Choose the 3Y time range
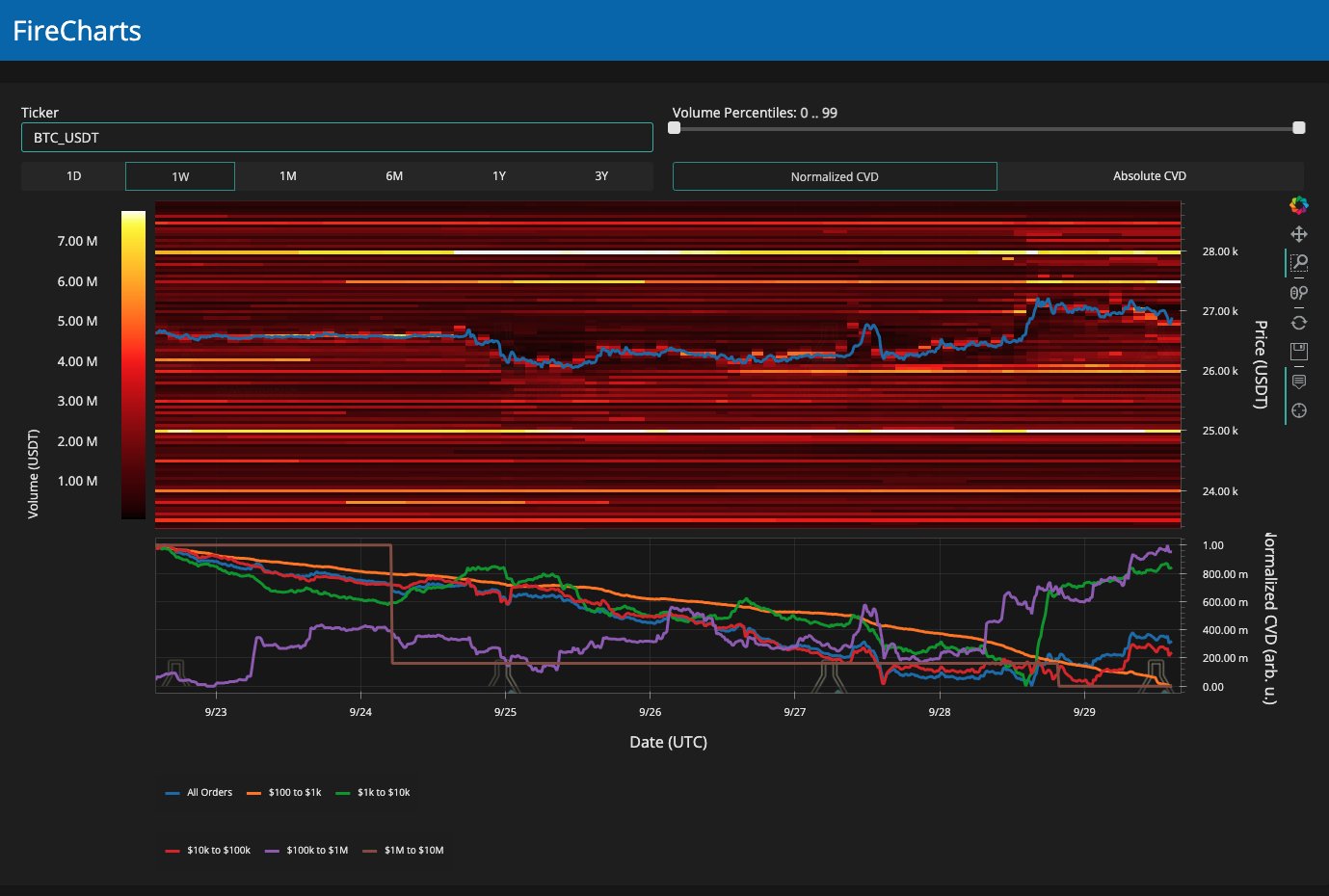1329x896 pixels. [x=600, y=176]
